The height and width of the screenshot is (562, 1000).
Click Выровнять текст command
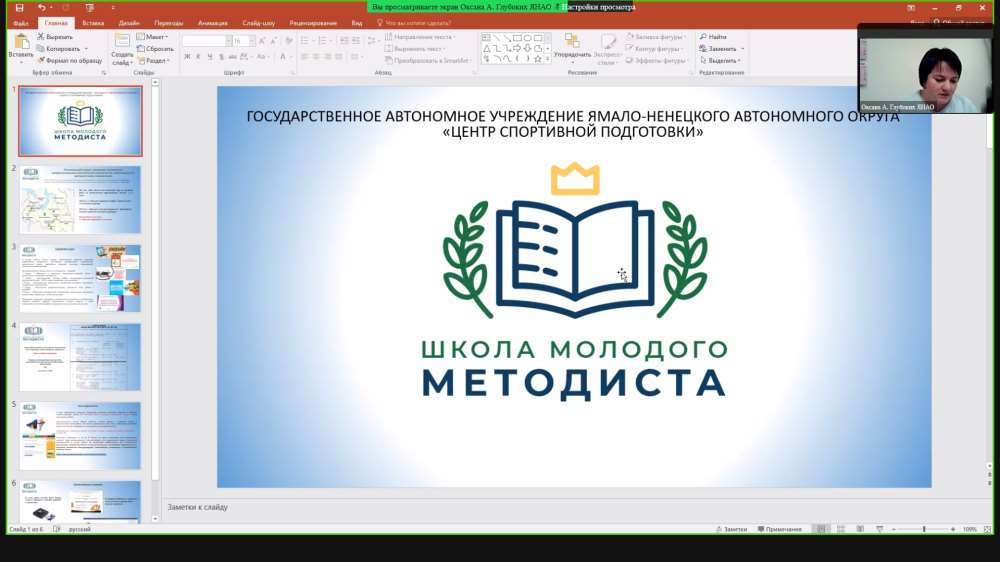tap(415, 48)
